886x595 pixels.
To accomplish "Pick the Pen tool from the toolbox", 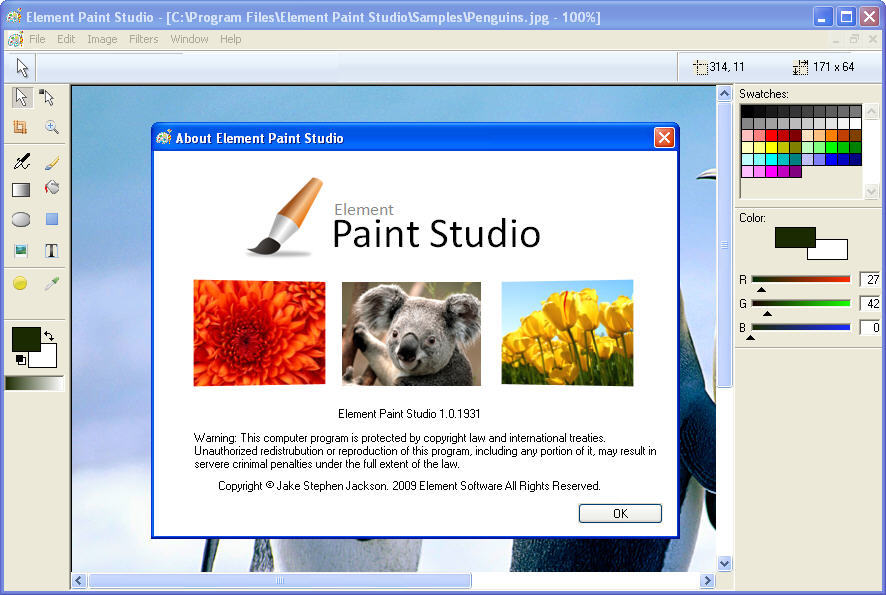I will coord(22,161).
